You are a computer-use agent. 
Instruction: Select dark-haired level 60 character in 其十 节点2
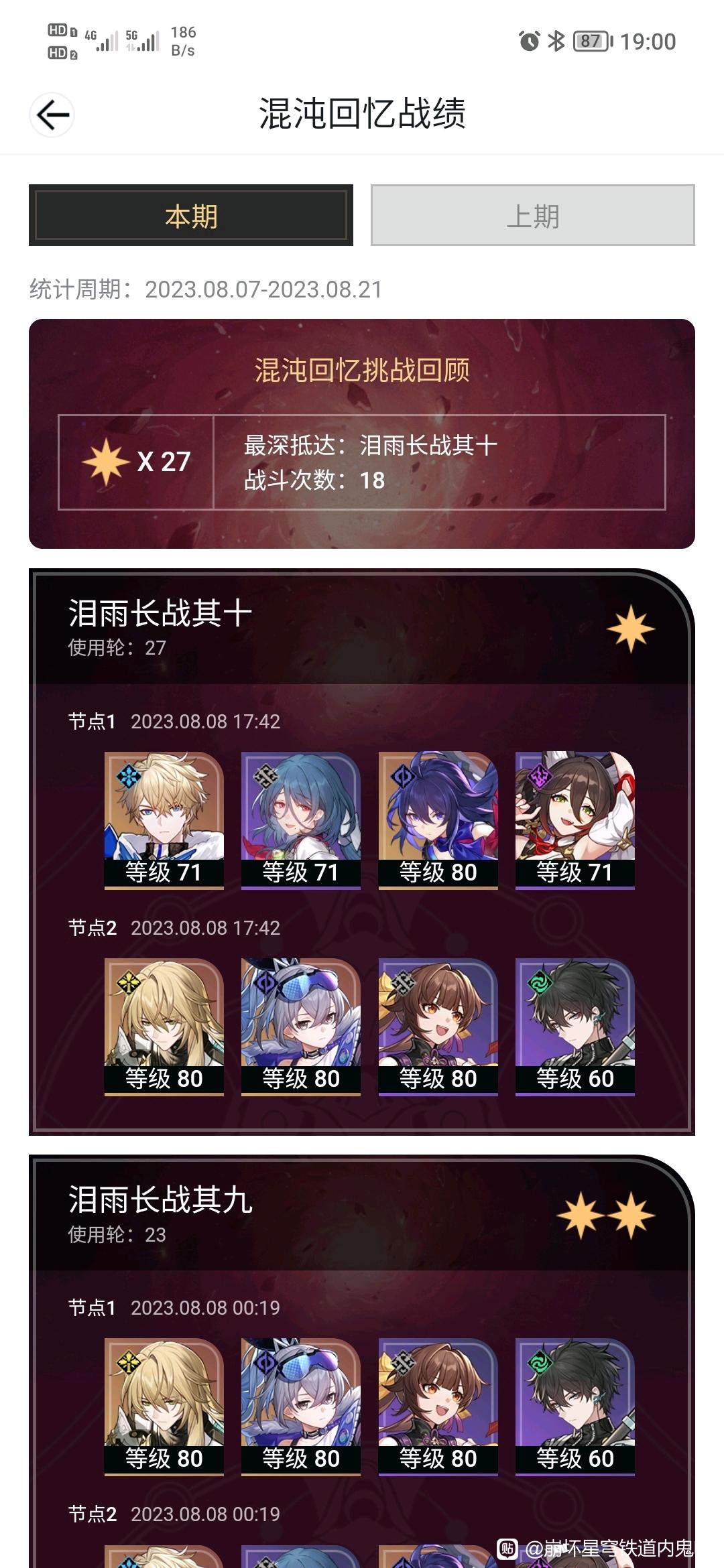pos(575,1027)
